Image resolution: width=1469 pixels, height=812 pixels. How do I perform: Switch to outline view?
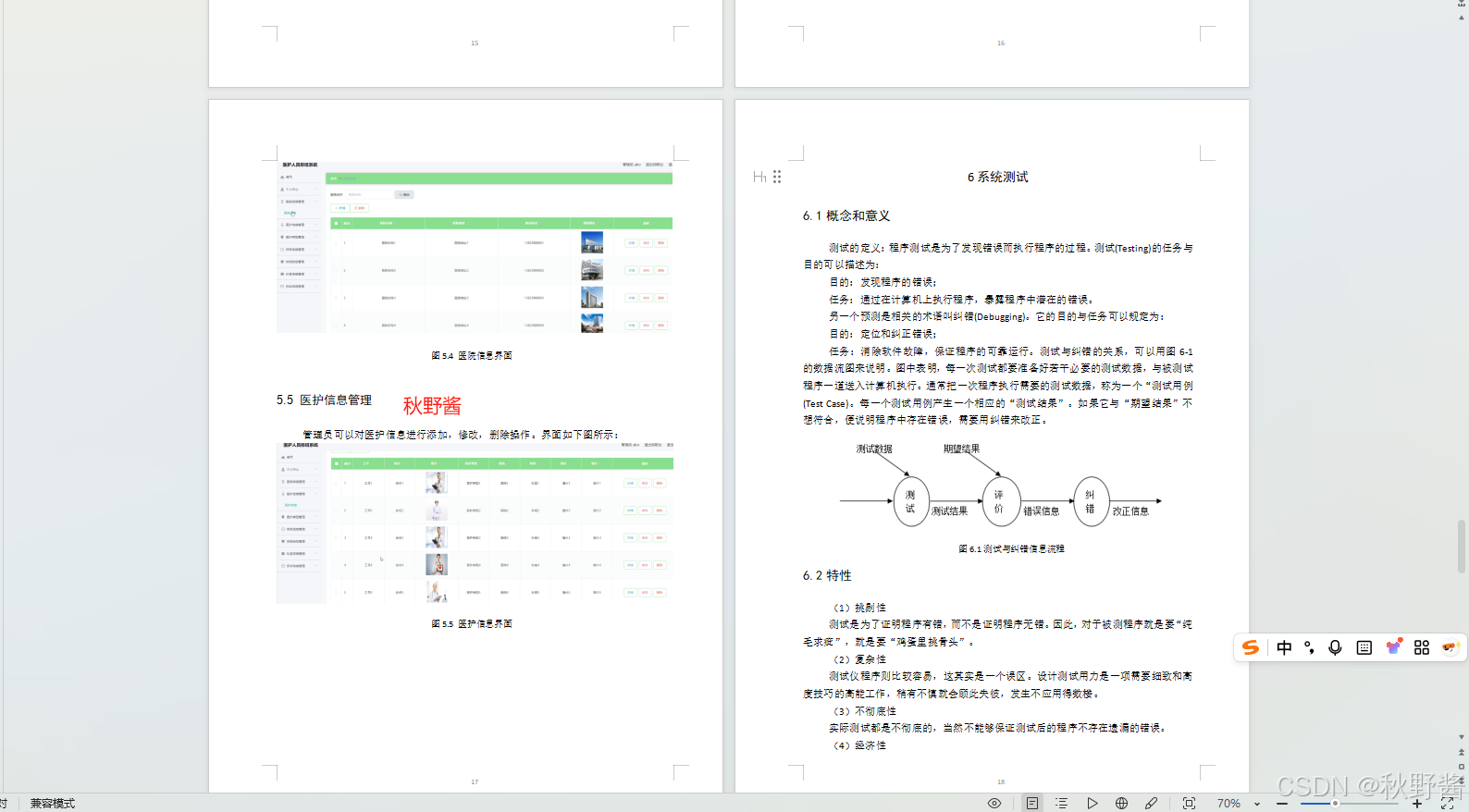(1062, 803)
